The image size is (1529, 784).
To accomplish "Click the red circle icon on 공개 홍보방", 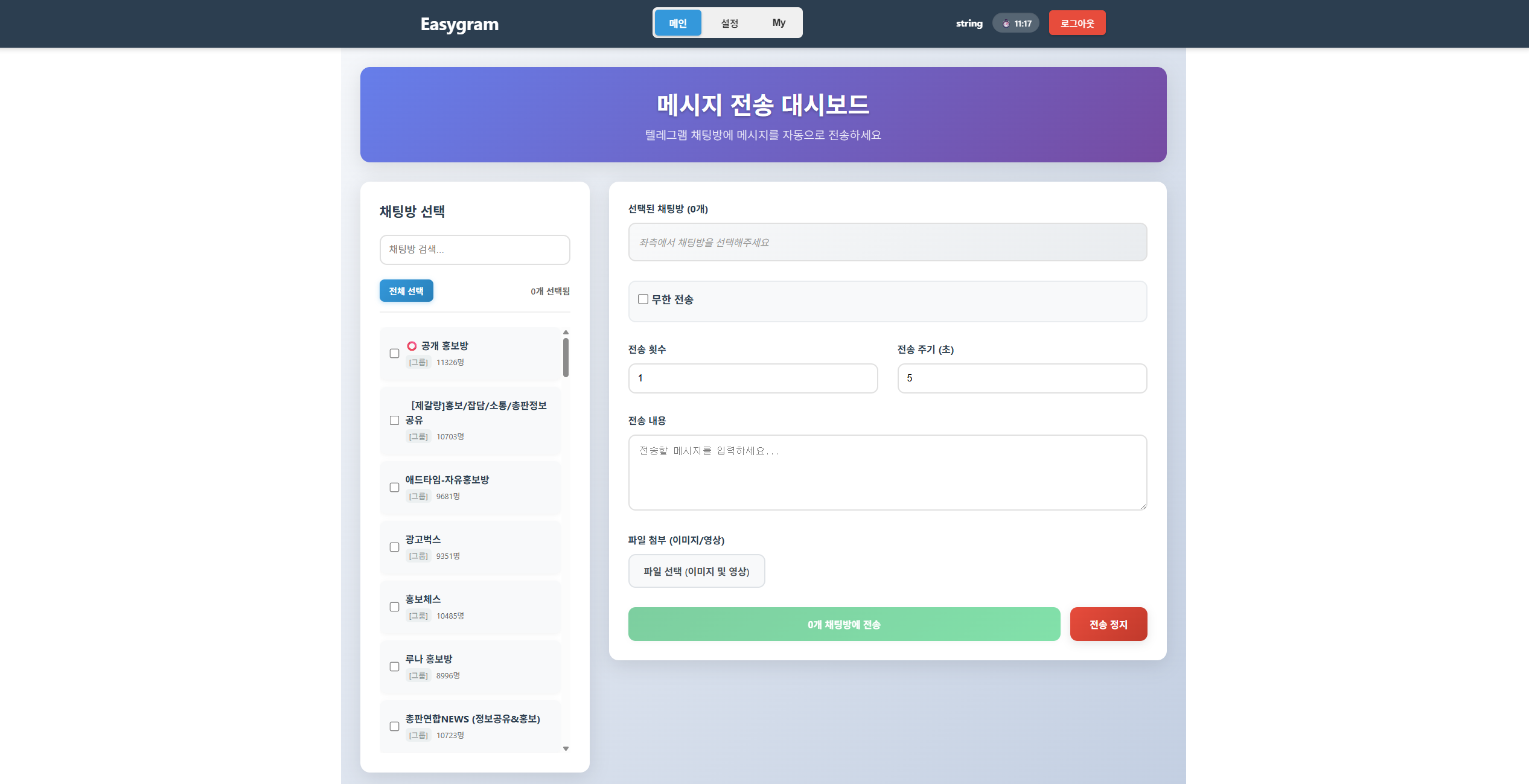I will tap(412, 346).
